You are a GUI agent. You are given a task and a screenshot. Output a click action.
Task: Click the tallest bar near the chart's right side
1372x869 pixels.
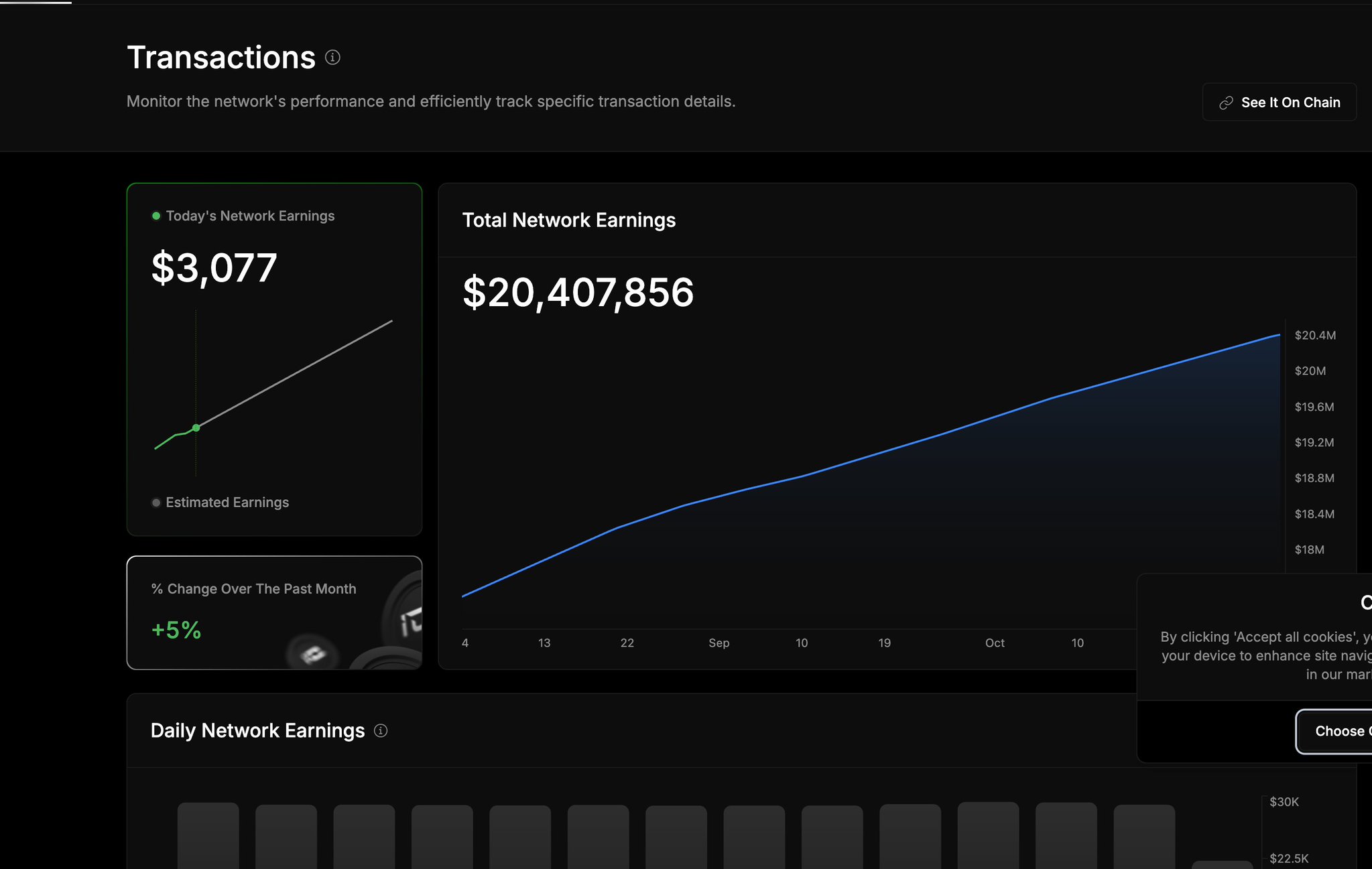tap(988, 835)
